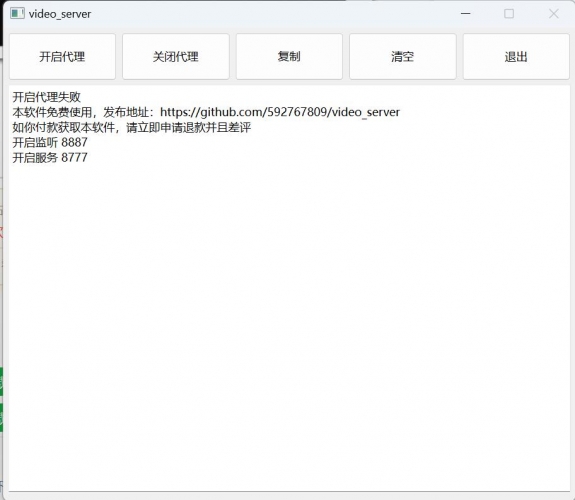Quit via the 退出 button
Screen dimensions: 575x500
pos(516,56)
